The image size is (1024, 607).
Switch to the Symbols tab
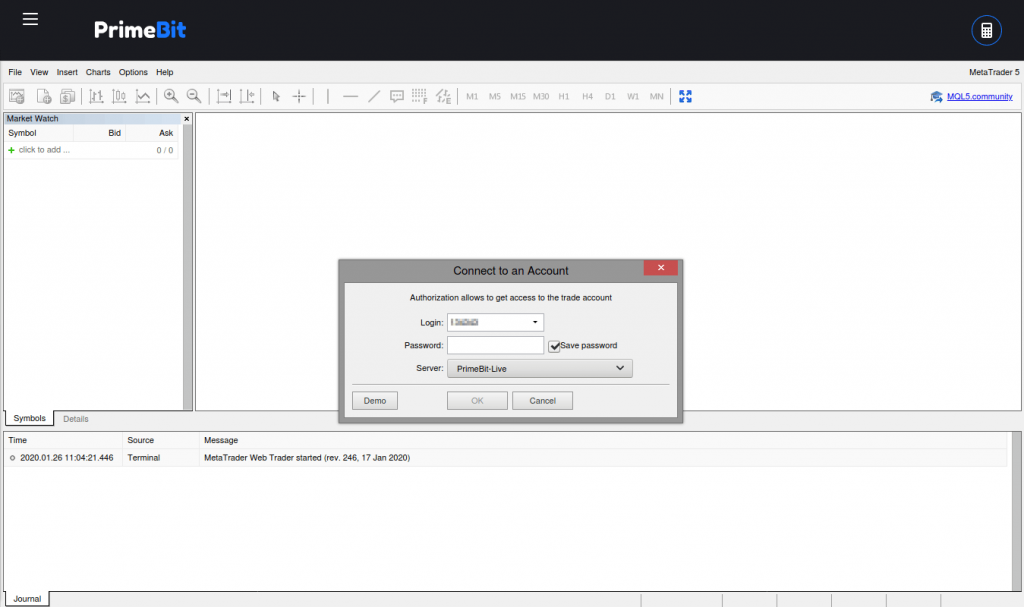point(29,418)
